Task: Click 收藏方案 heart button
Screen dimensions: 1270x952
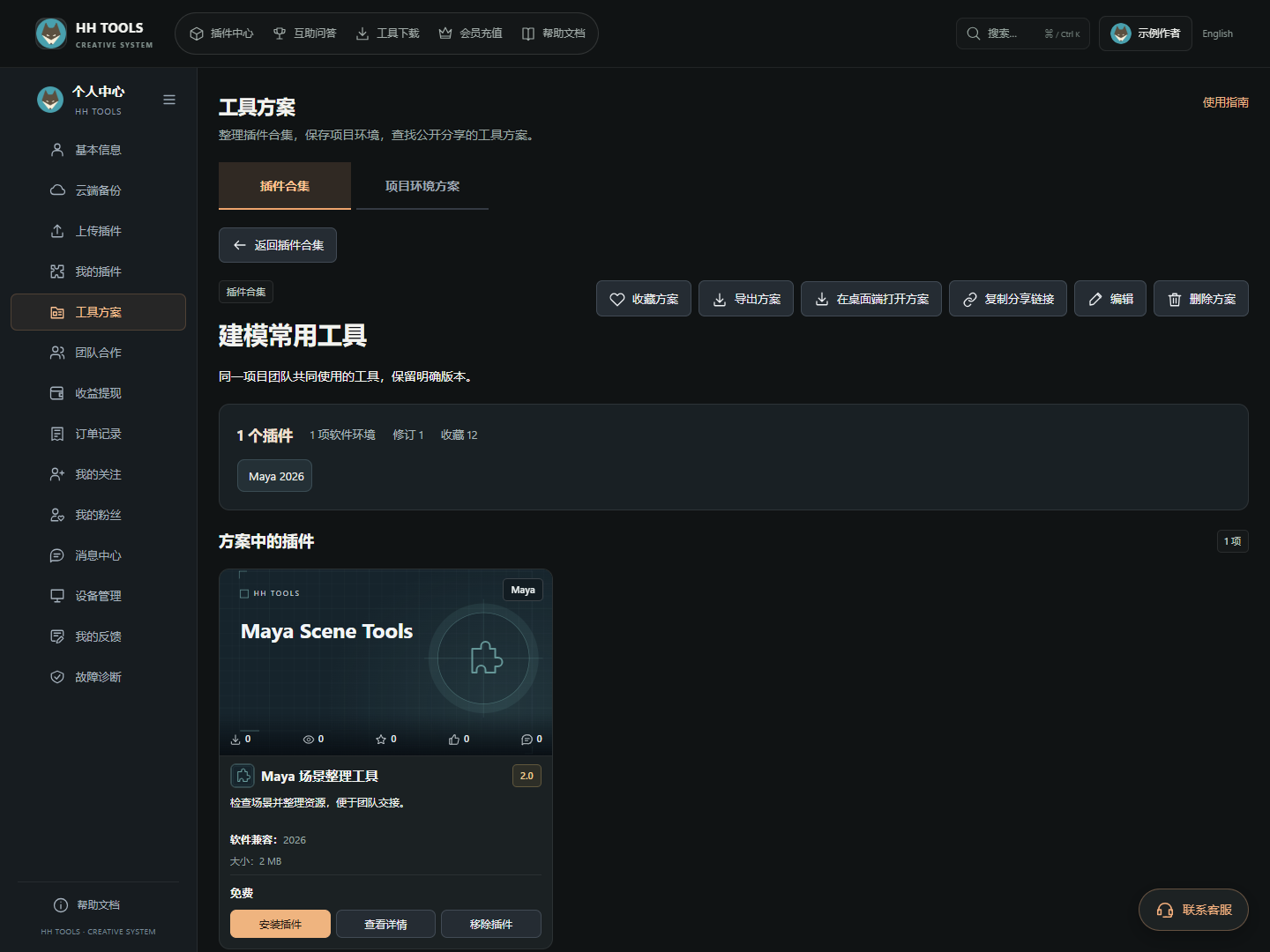Action: click(x=644, y=299)
